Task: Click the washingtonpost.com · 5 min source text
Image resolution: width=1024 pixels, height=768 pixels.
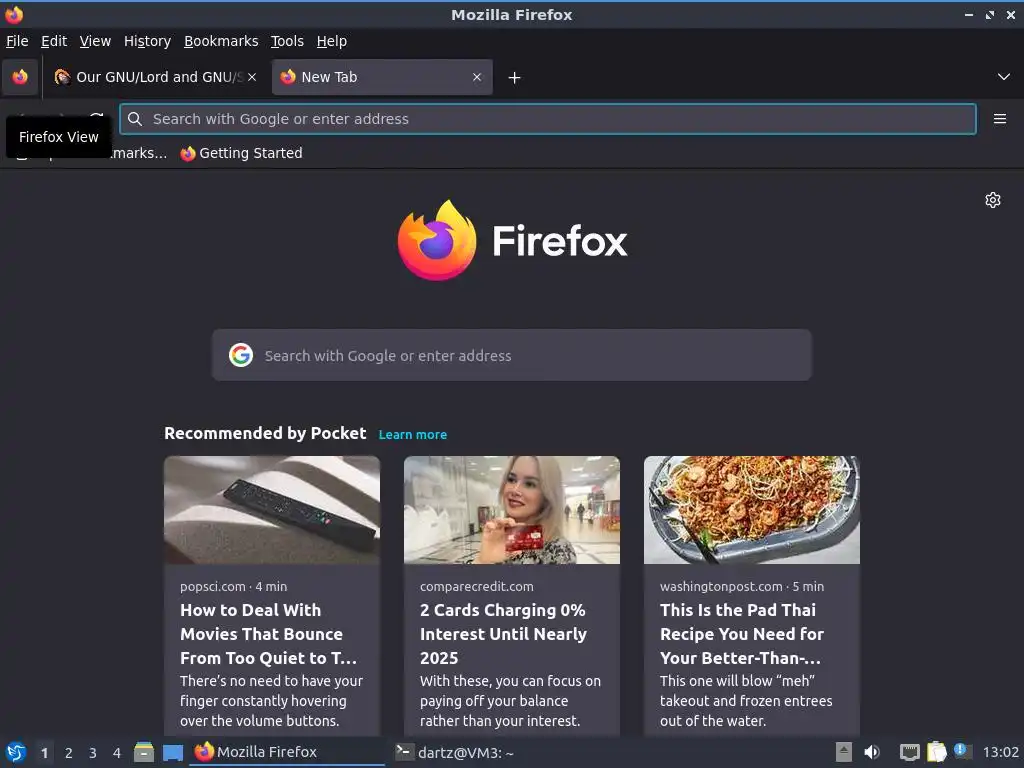Action: click(x=742, y=586)
